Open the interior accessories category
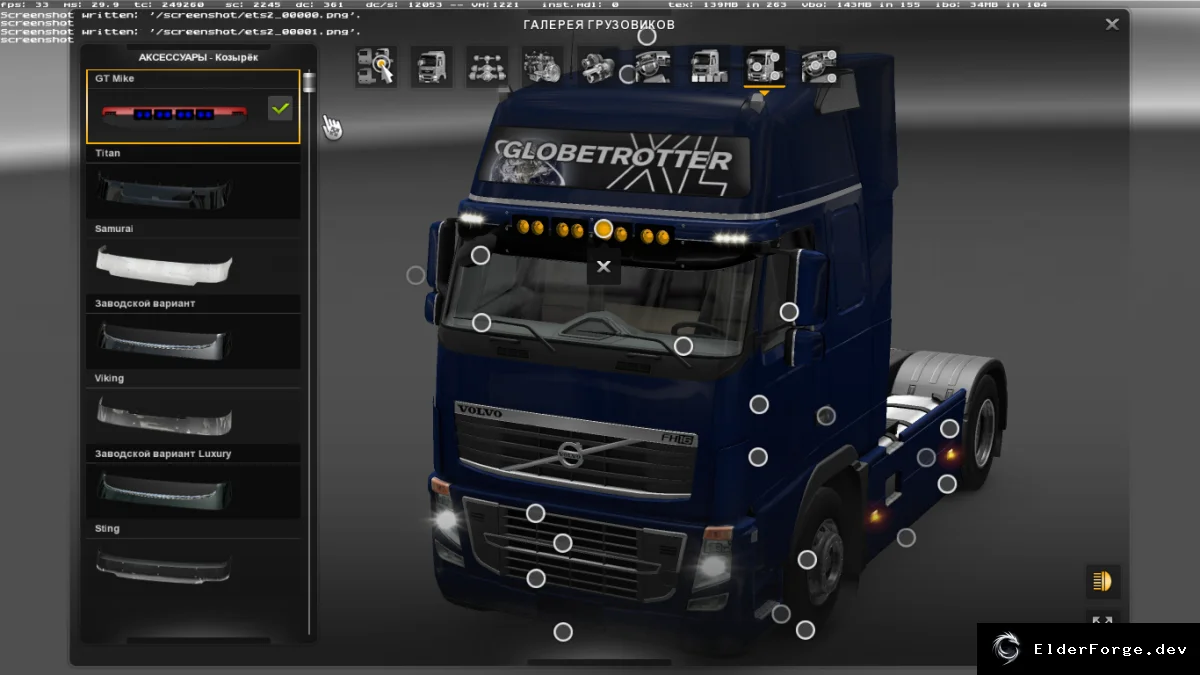The image size is (1200, 675). pyautogui.click(x=820, y=67)
